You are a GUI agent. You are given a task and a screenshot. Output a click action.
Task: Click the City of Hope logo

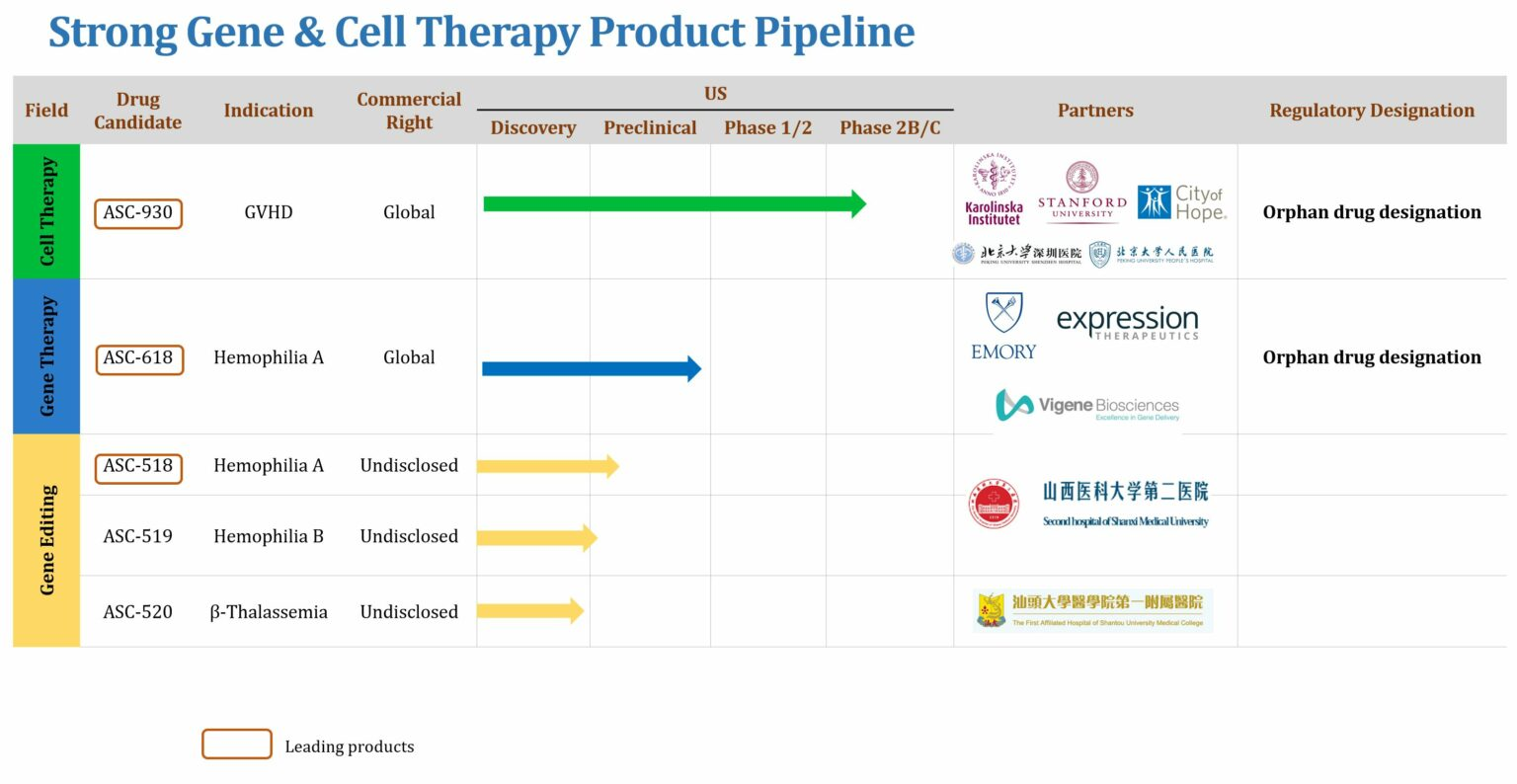(1181, 203)
